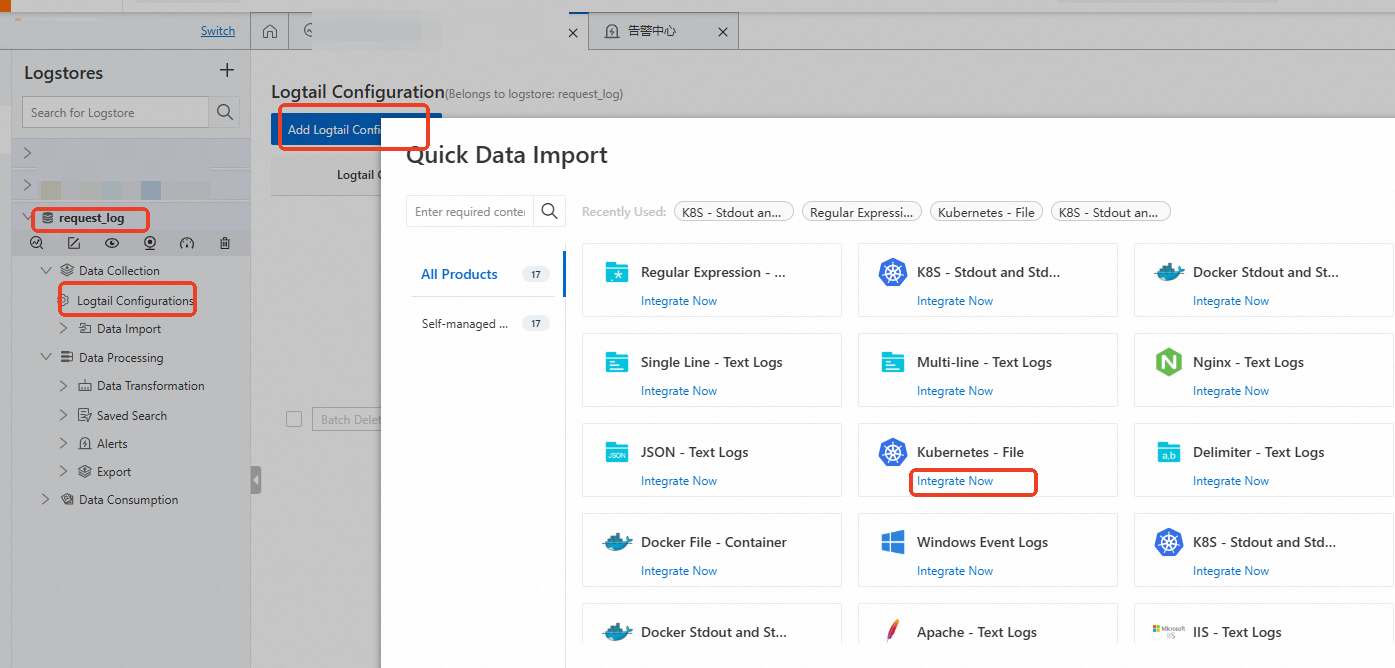Click the alert center tab icon
Screen dimensions: 1395x668
click(612, 31)
